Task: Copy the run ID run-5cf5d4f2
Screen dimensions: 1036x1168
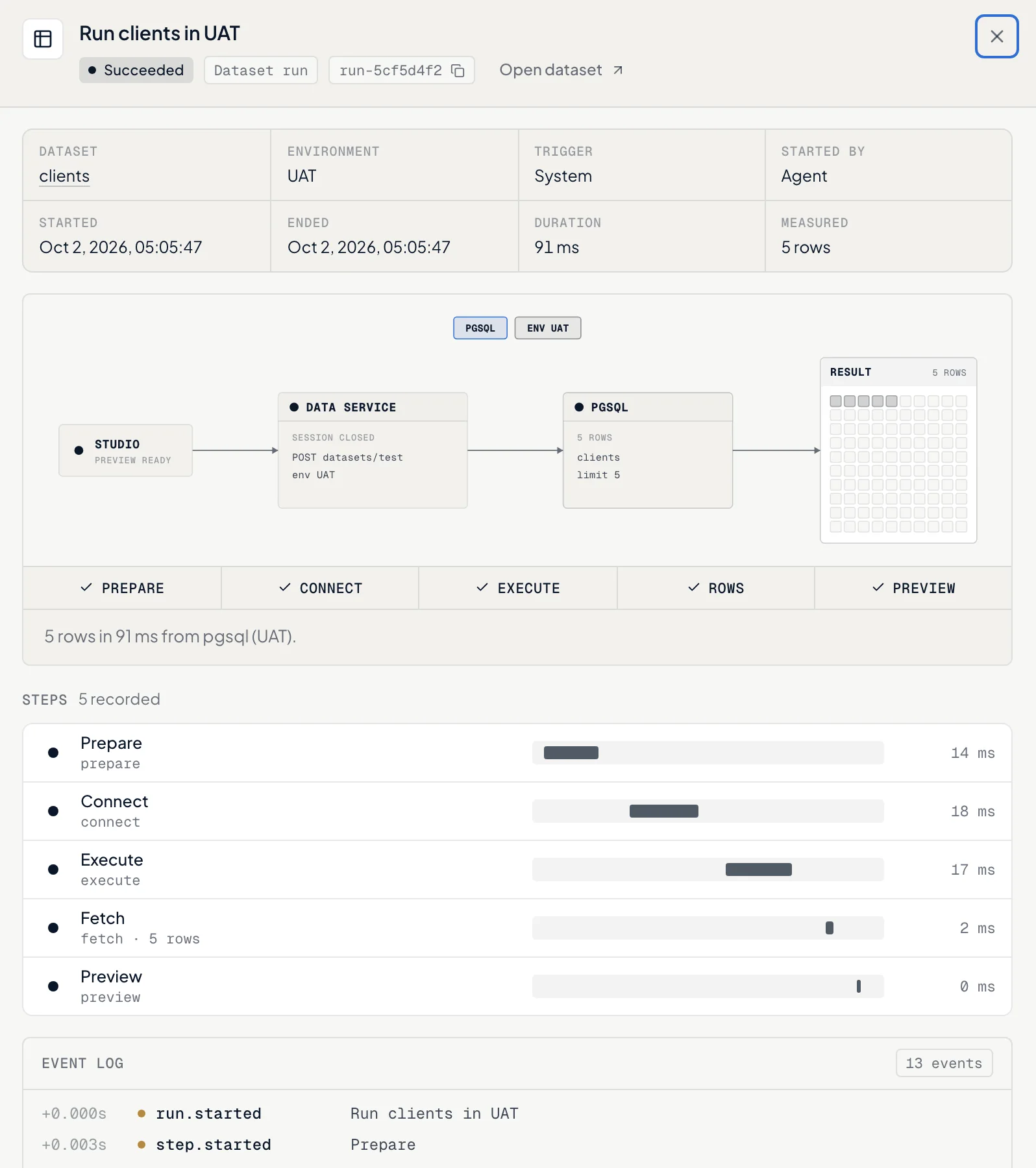Action: 458,70
